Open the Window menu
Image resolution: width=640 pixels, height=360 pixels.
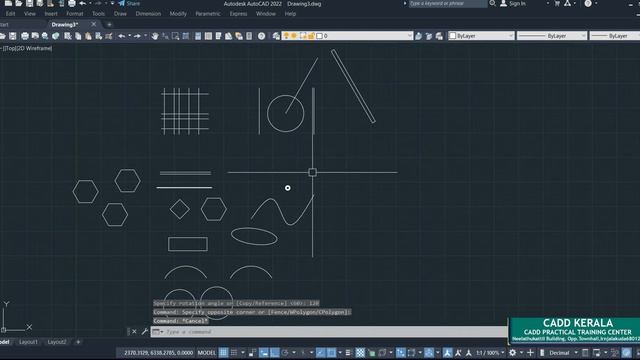tap(266, 14)
